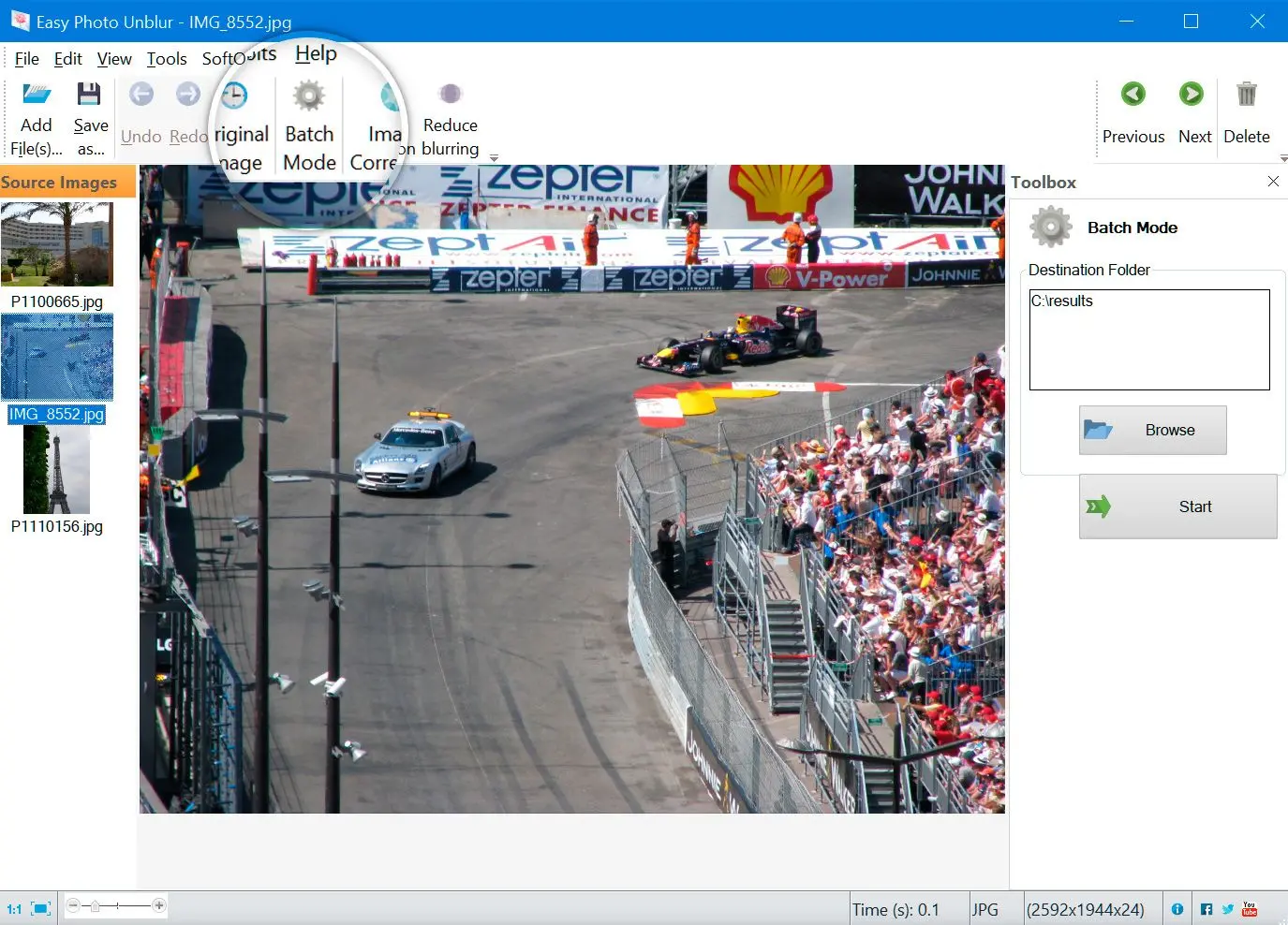Click the 1:1 actual size icon

pos(14,909)
